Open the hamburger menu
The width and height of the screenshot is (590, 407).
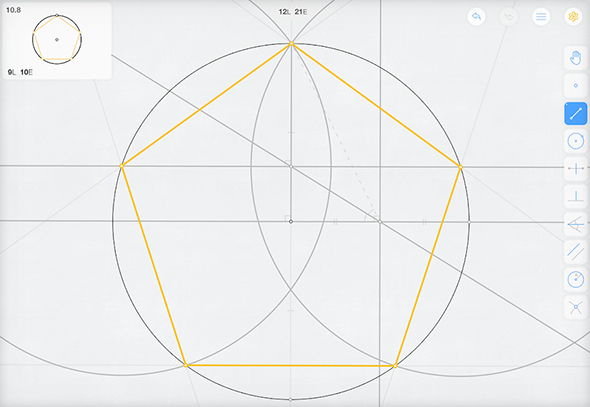pyautogui.click(x=541, y=17)
